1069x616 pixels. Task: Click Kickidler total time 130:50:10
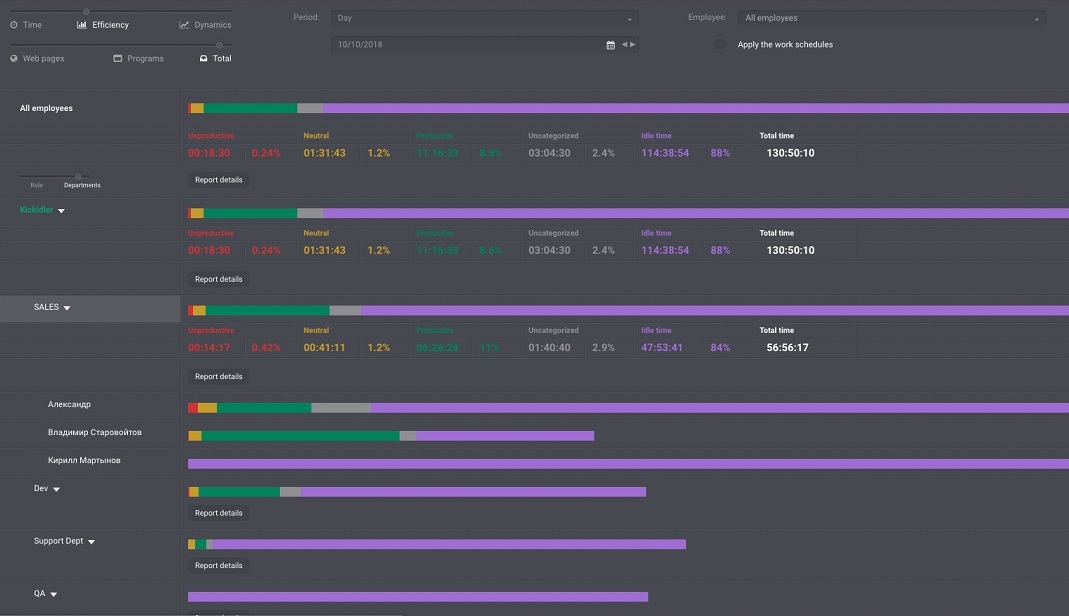click(x=790, y=250)
